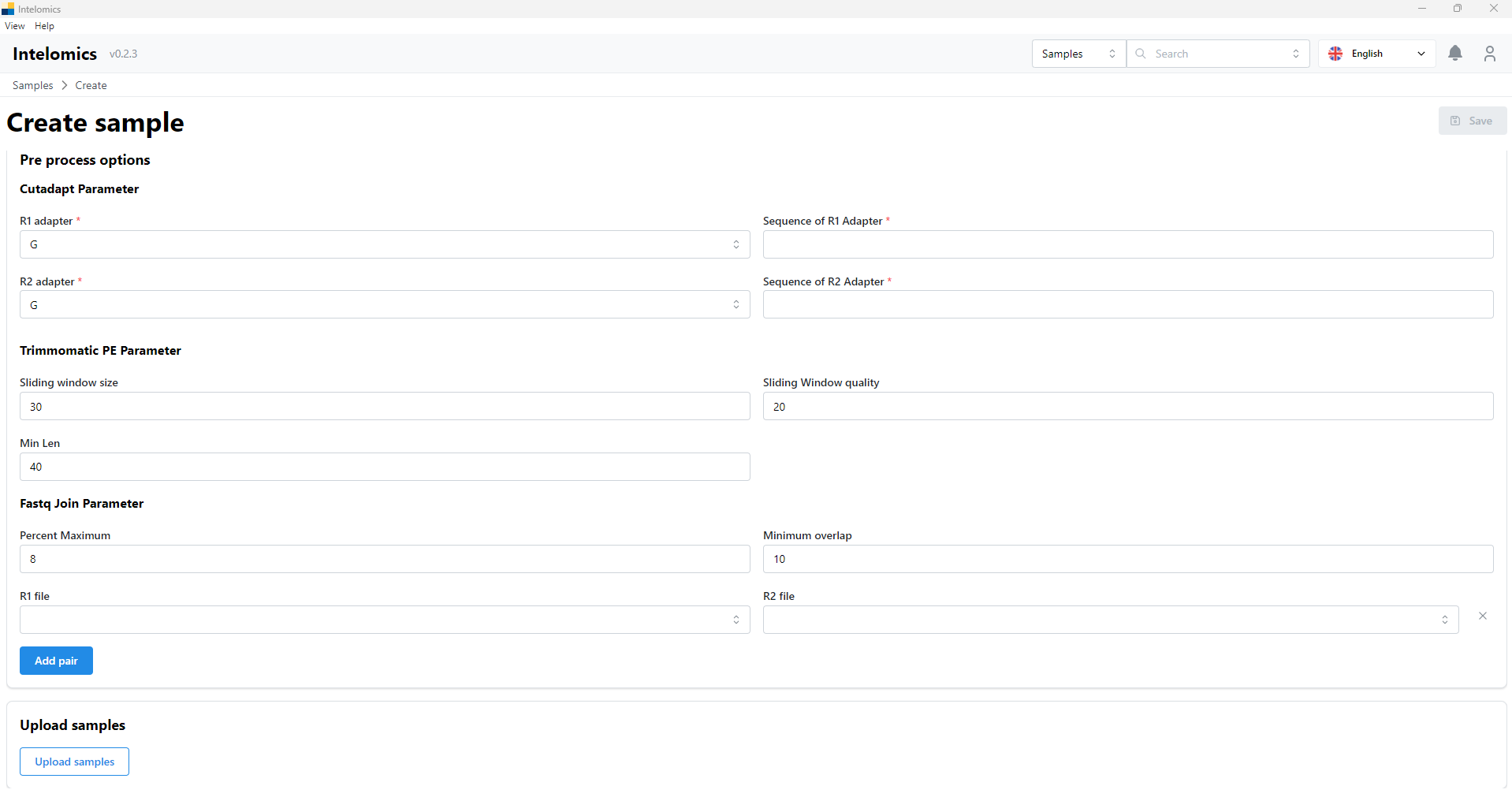
Task: Open the Samples category selector
Action: click(1078, 54)
